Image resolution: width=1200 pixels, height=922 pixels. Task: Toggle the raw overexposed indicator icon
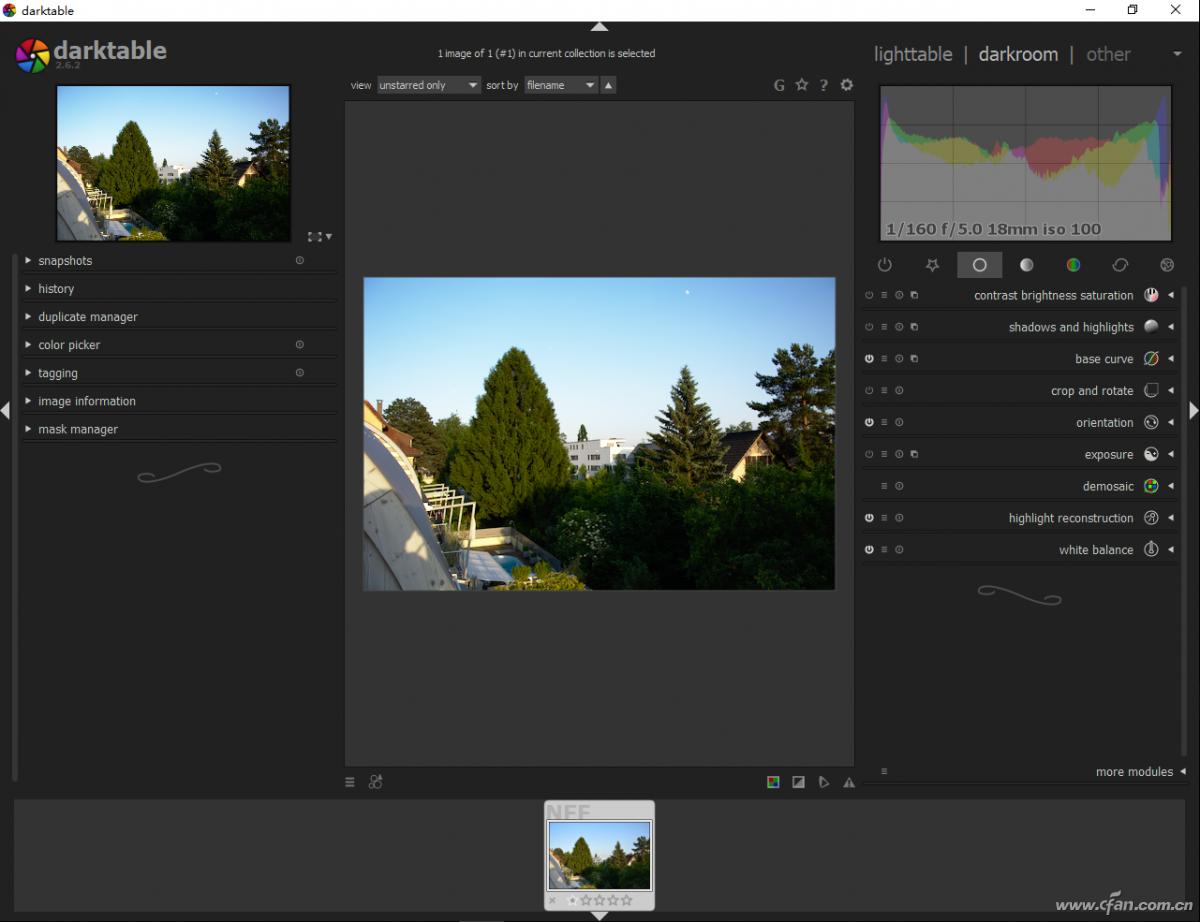pyautogui.click(x=773, y=782)
